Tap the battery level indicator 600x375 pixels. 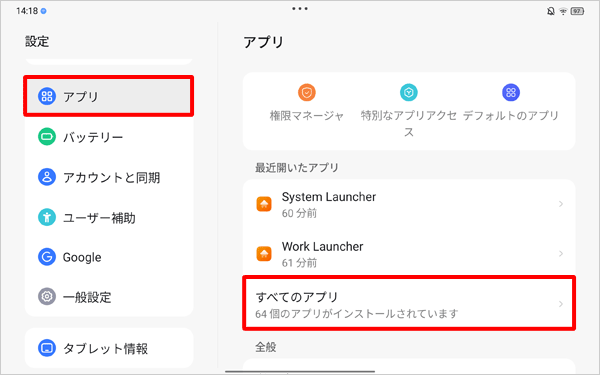click(x=577, y=11)
